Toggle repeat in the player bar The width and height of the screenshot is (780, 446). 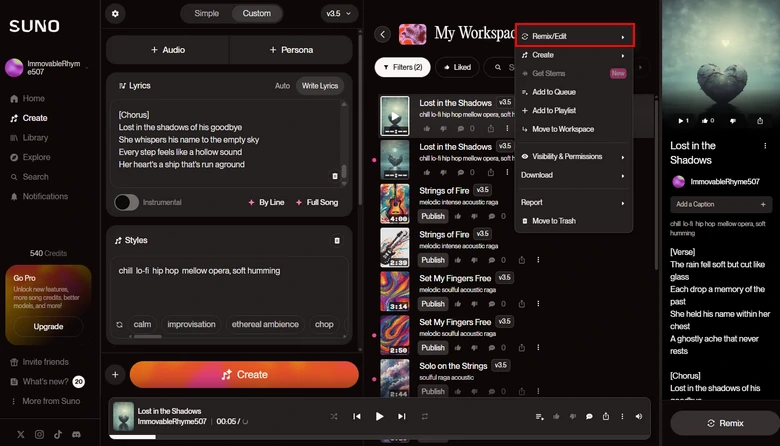click(424, 416)
